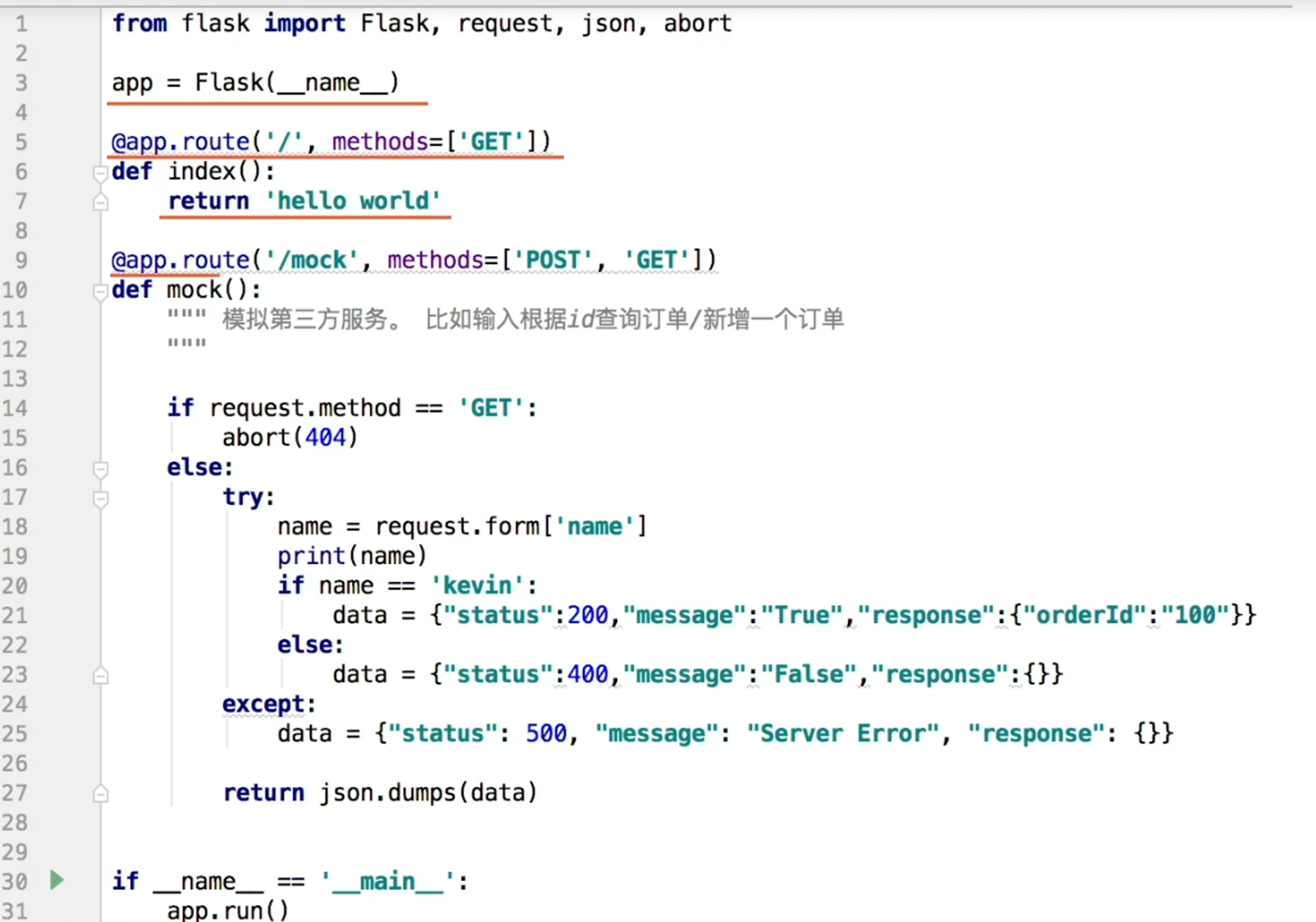
Task: Click the word 'Flask' in the import statement
Action: pos(395,24)
